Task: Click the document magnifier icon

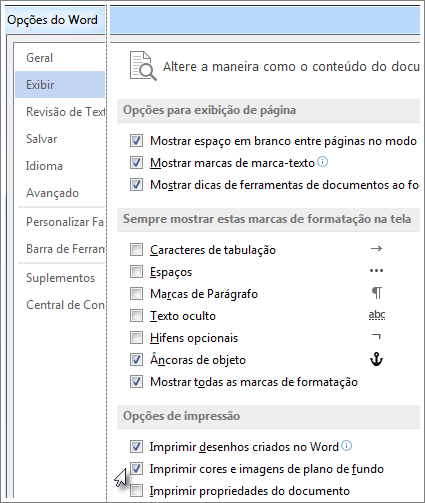Action: pos(143,66)
